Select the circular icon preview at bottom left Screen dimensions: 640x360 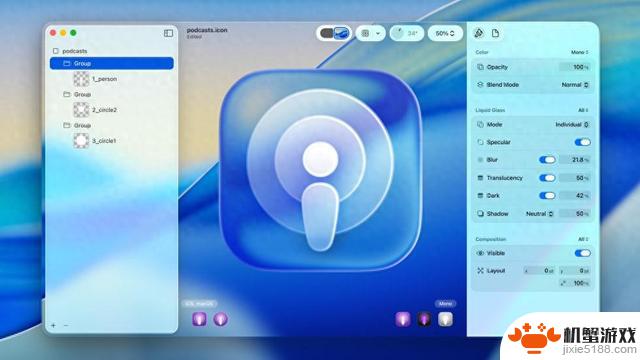220,319
